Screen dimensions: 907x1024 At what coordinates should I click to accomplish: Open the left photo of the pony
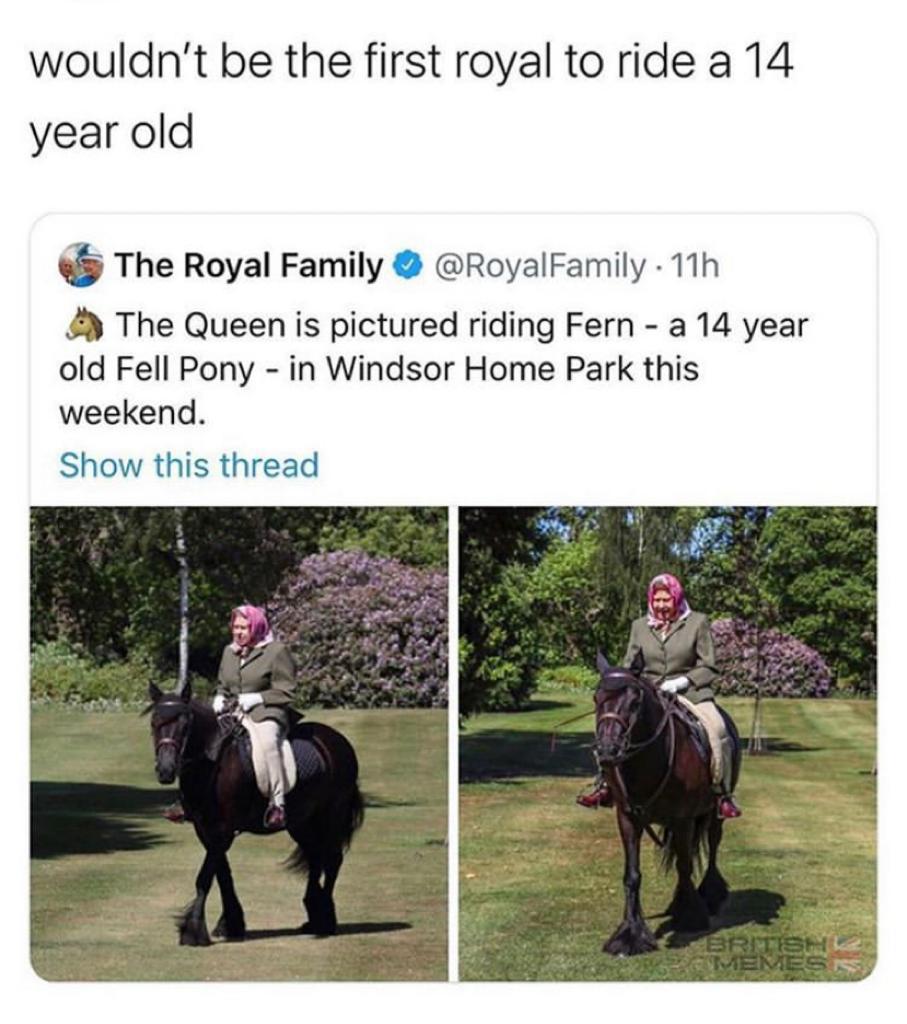point(239,743)
